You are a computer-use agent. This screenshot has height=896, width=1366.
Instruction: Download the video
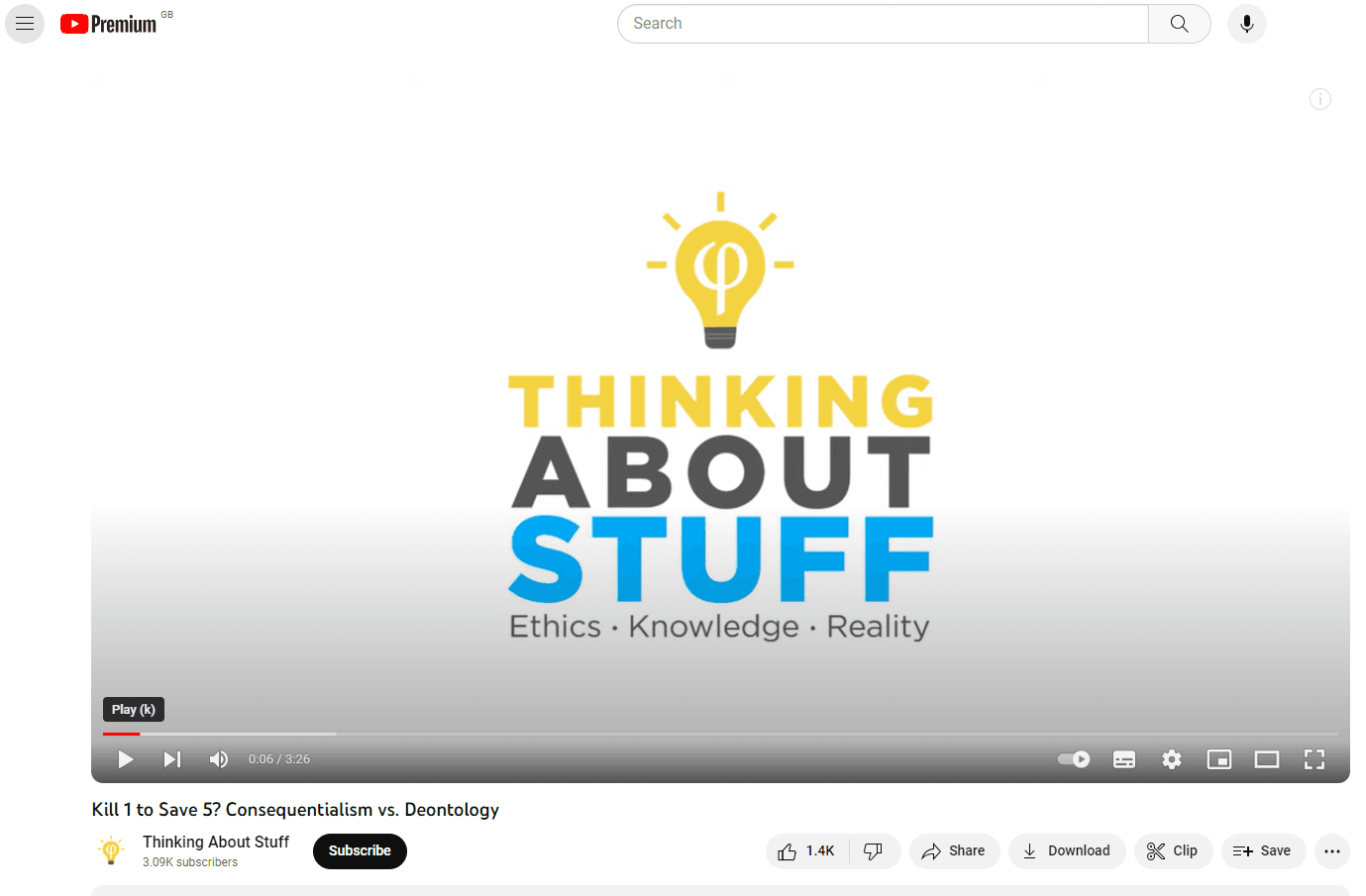(x=1067, y=851)
